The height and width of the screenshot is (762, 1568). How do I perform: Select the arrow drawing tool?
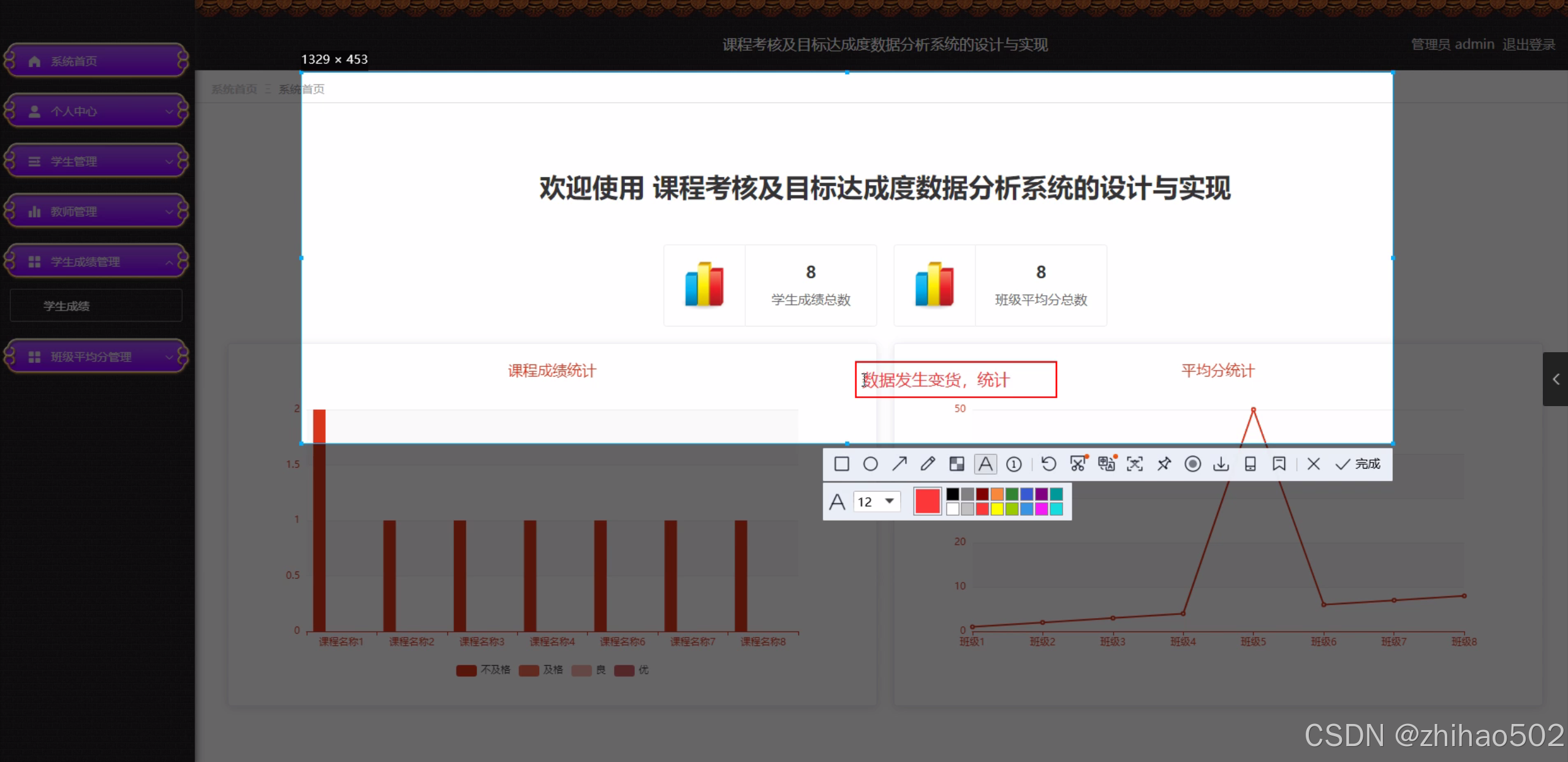coord(899,464)
